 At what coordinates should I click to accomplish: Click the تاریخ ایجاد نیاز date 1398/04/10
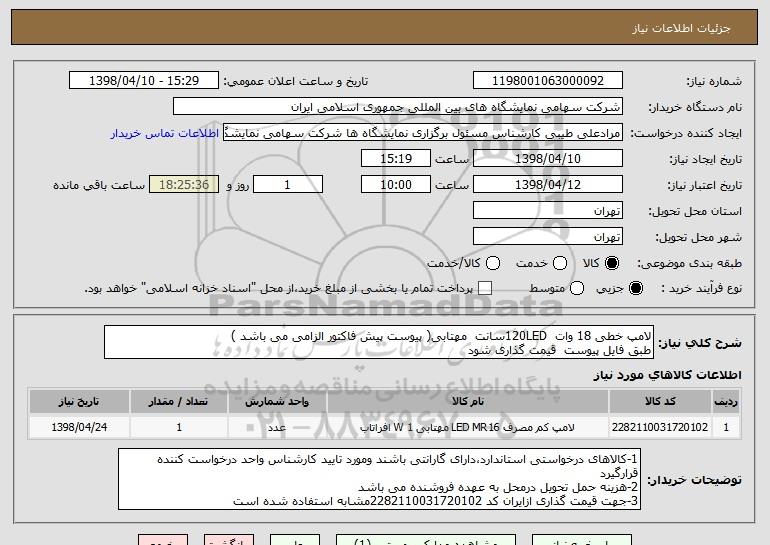pos(548,159)
